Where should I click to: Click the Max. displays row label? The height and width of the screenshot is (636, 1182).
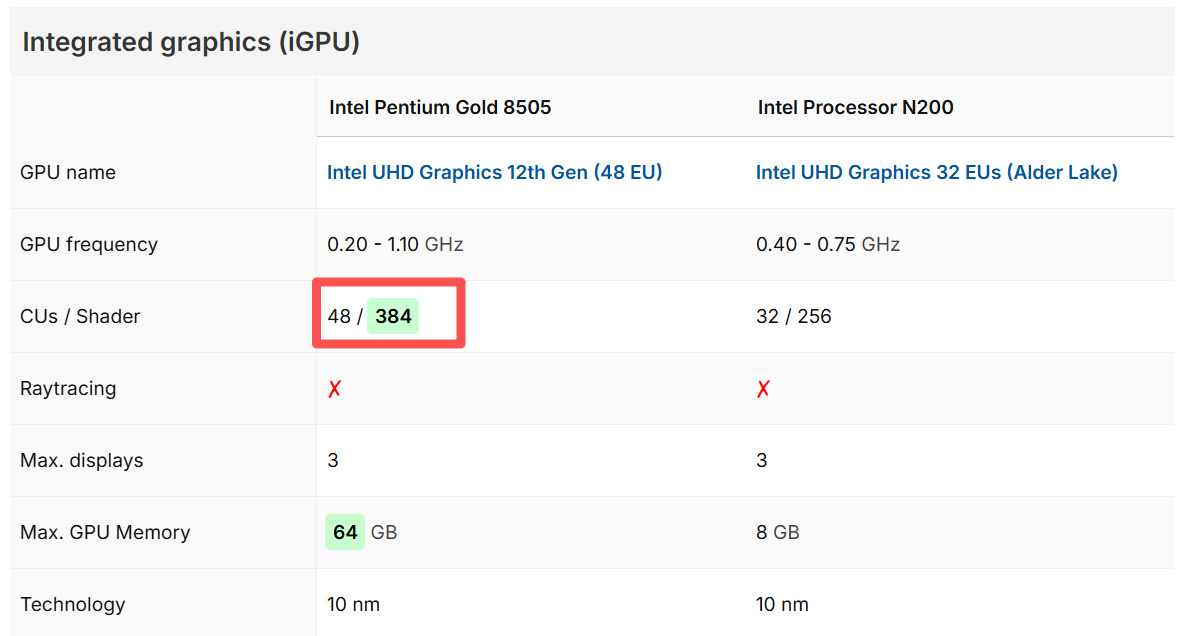[x=81, y=460]
